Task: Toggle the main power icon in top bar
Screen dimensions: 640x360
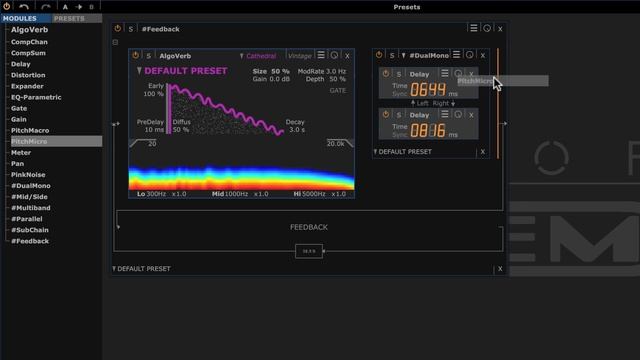Action: pos(7,7)
